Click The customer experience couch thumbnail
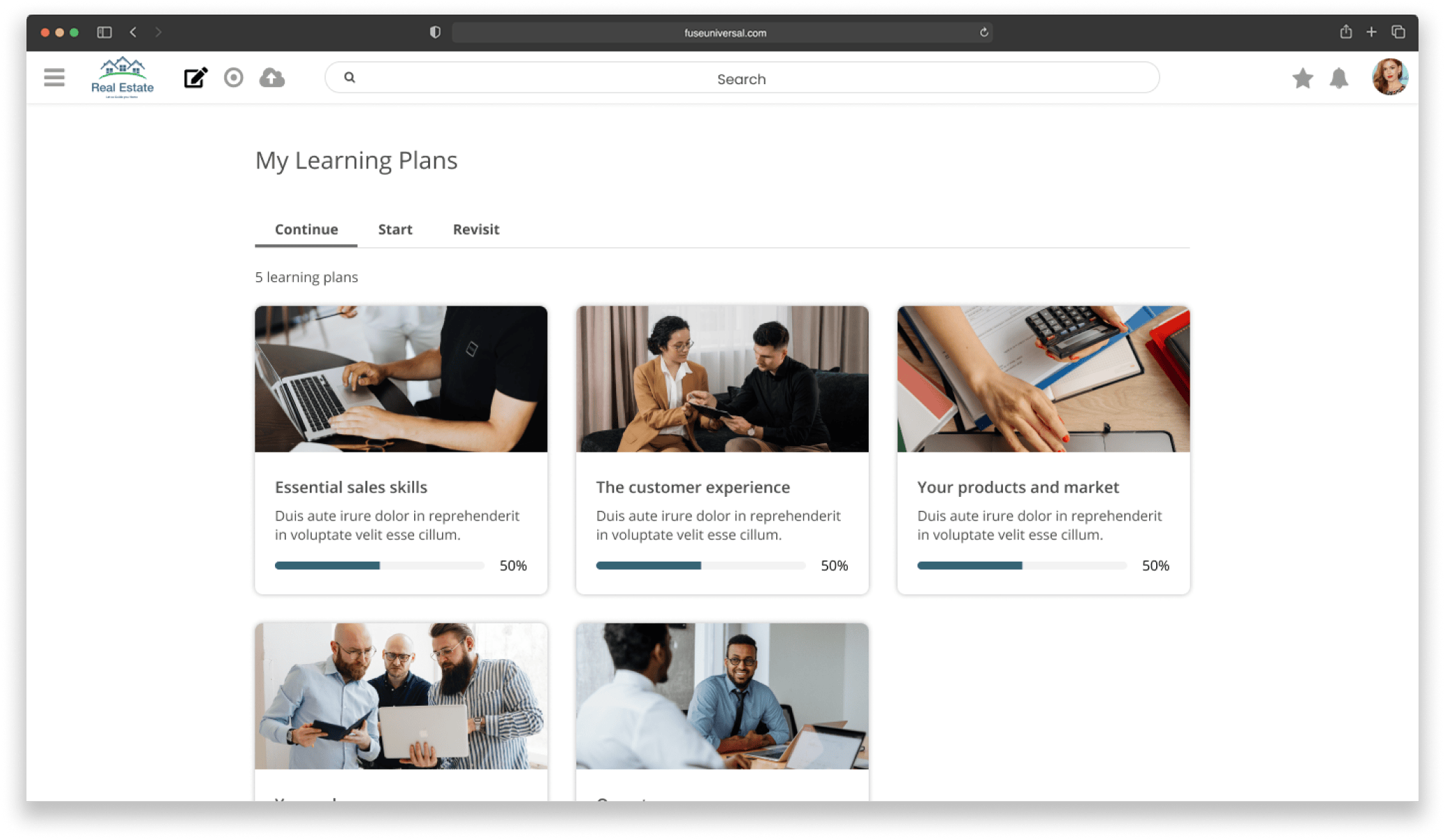1445x840 pixels. (722, 379)
